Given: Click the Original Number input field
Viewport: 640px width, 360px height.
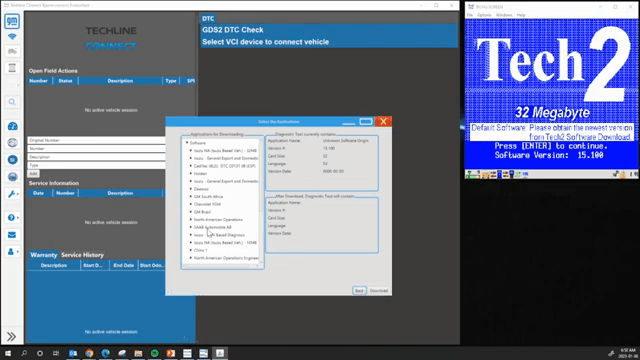Looking at the screenshot, I should [x=96, y=140].
